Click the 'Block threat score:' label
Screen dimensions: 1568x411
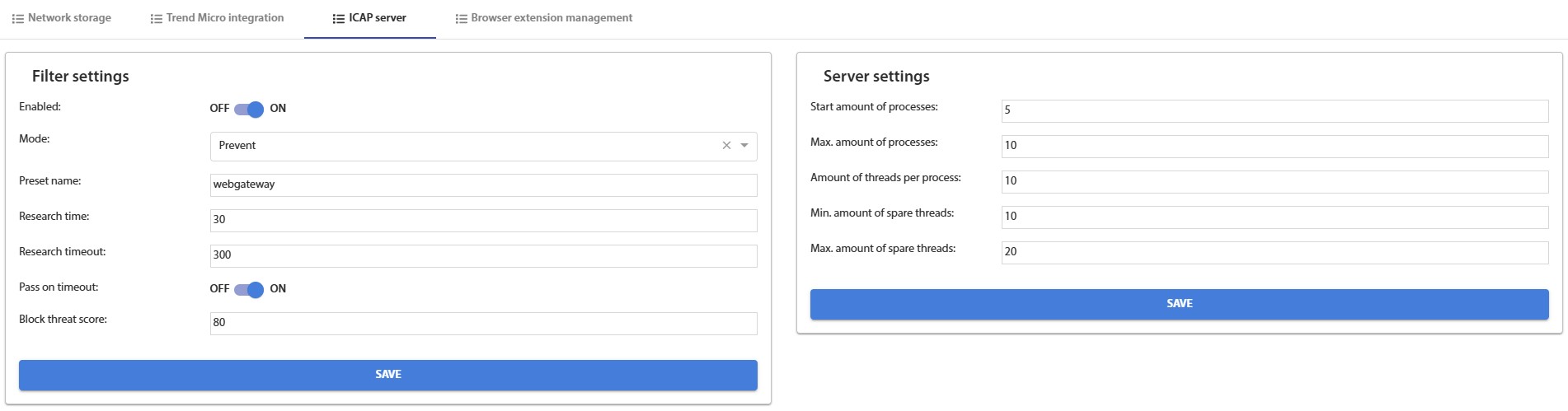[x=63, y=320]
